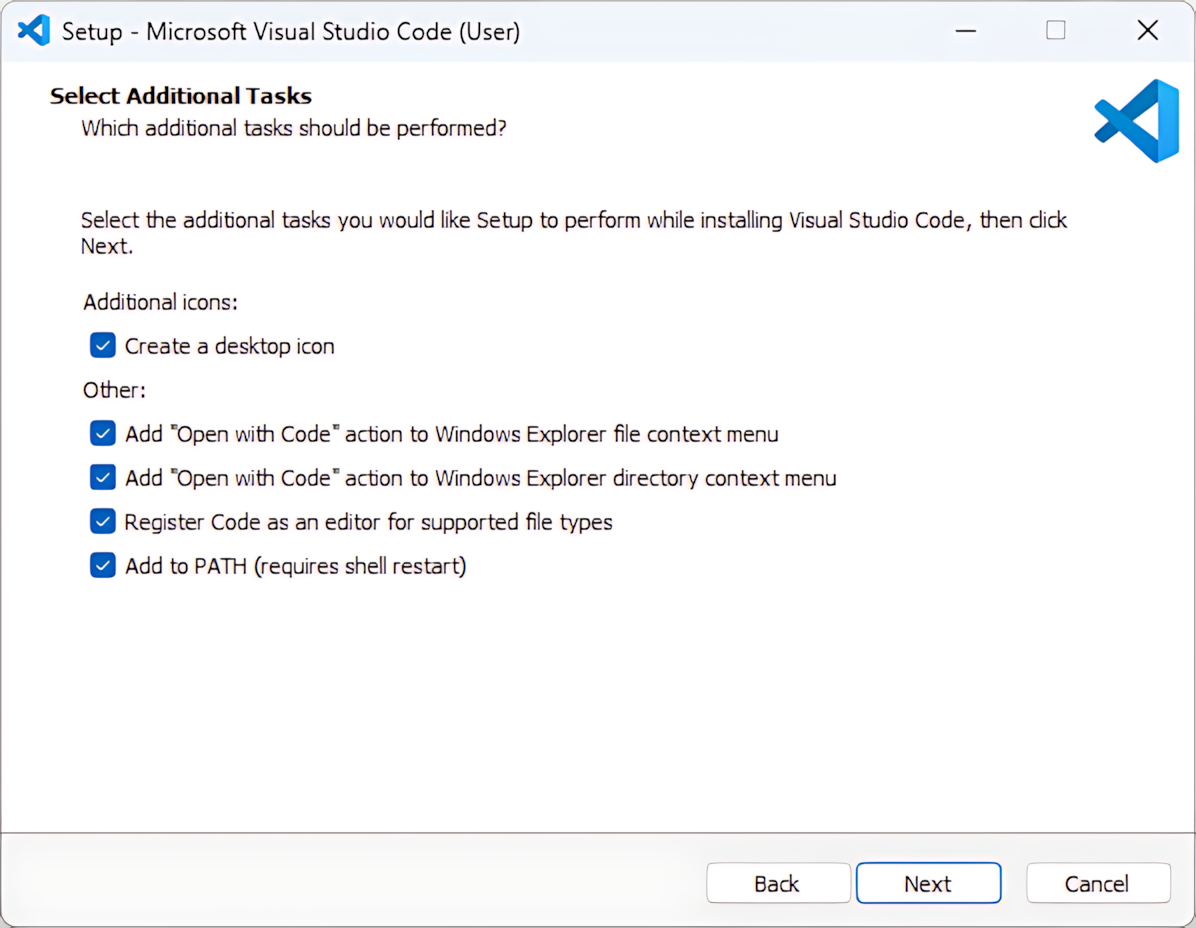This screenshot has width=1196, height=928.
Task: Click the "requires shell restart" label text
Action: tap(360, 566)
